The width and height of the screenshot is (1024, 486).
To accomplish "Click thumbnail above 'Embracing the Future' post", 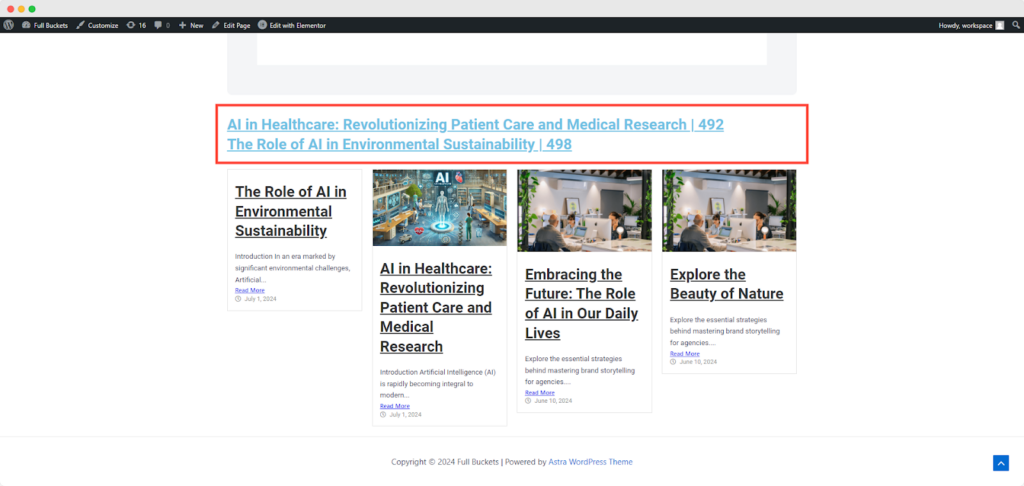I will (584, 210).
